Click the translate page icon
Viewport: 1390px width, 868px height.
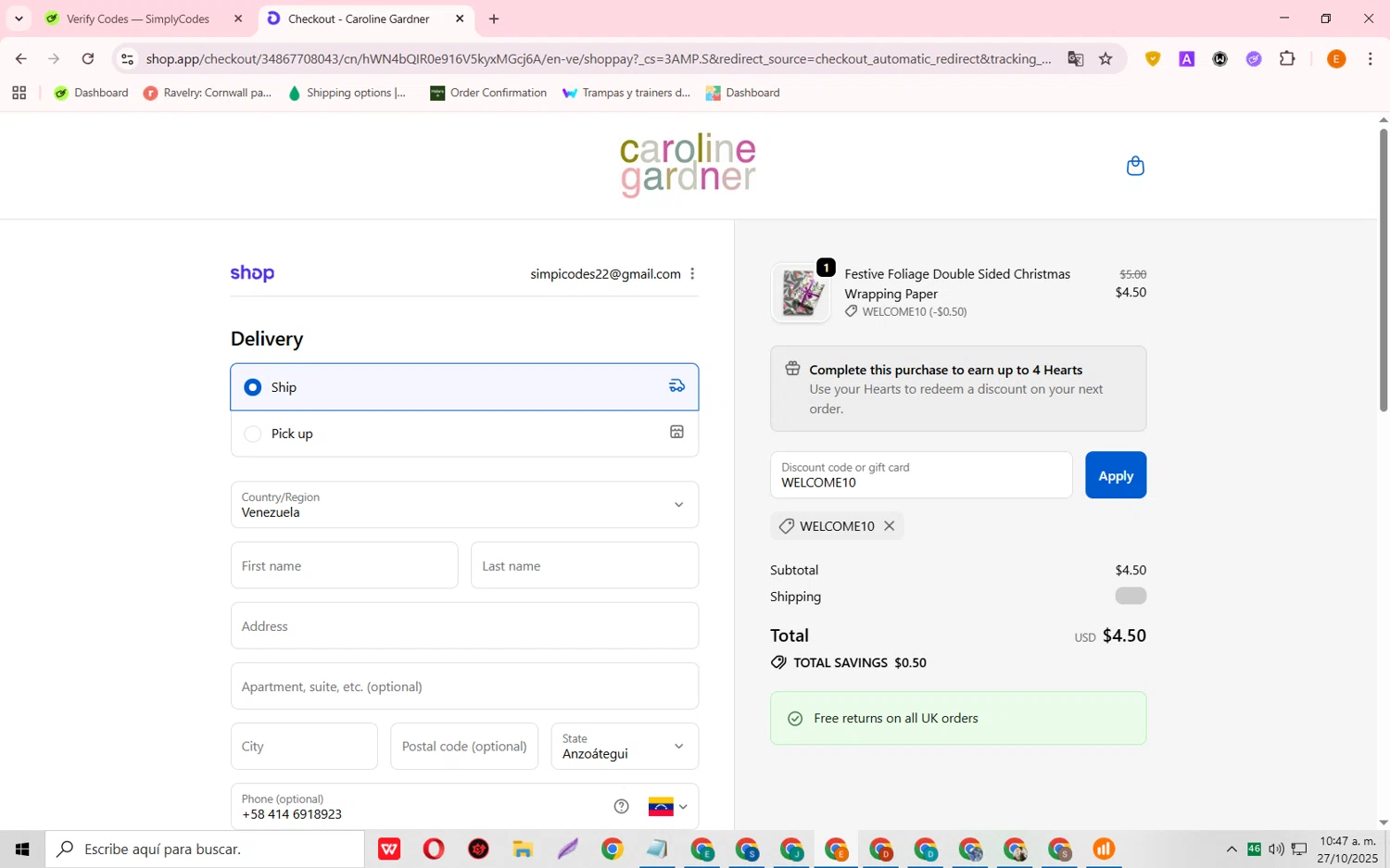1075,58
